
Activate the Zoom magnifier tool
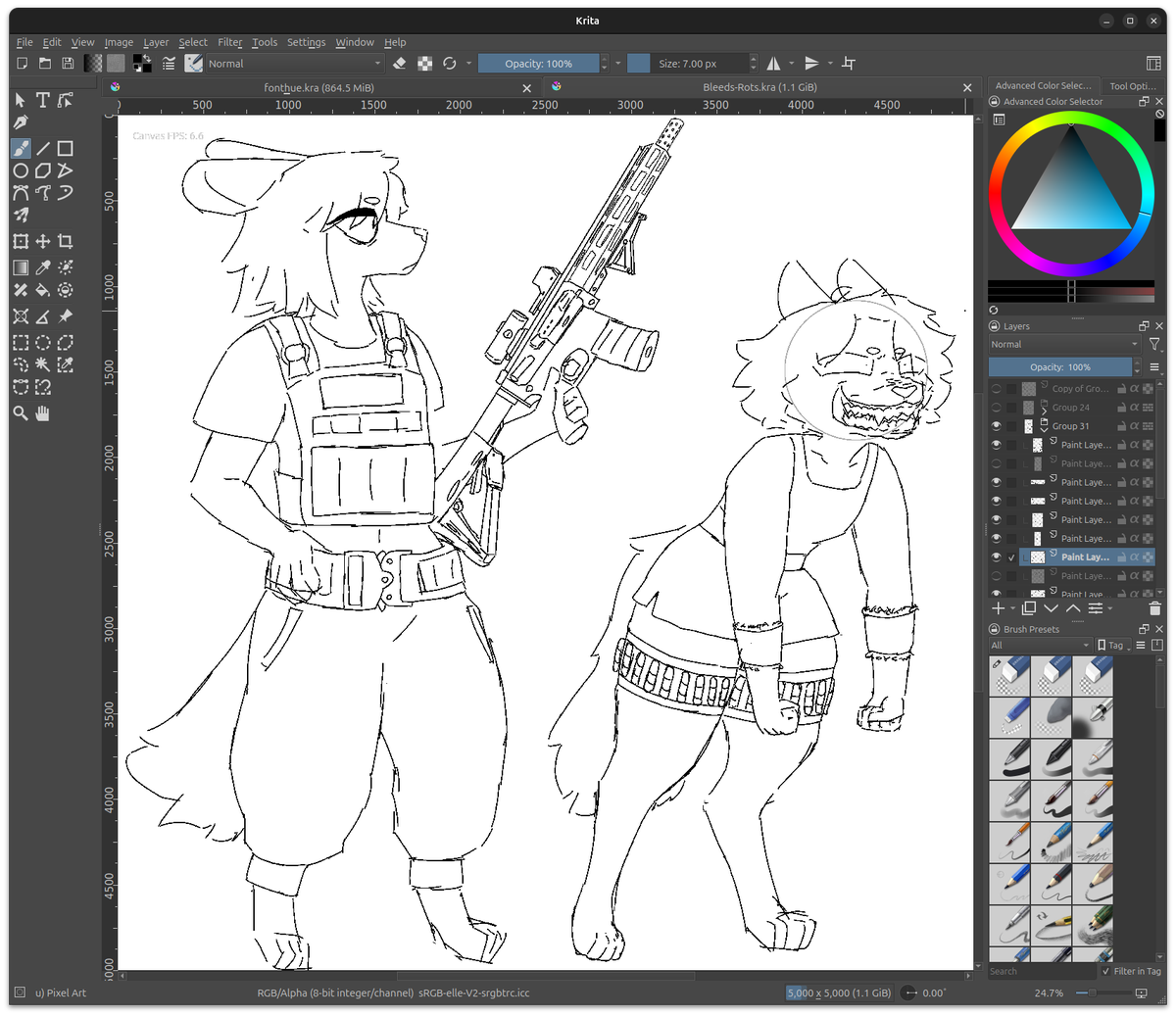coord(21,413)
